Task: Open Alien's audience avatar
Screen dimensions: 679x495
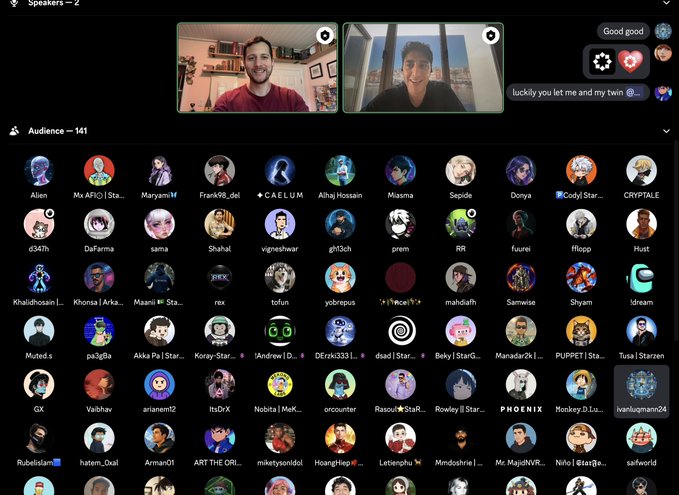Action: pos(39,171)
